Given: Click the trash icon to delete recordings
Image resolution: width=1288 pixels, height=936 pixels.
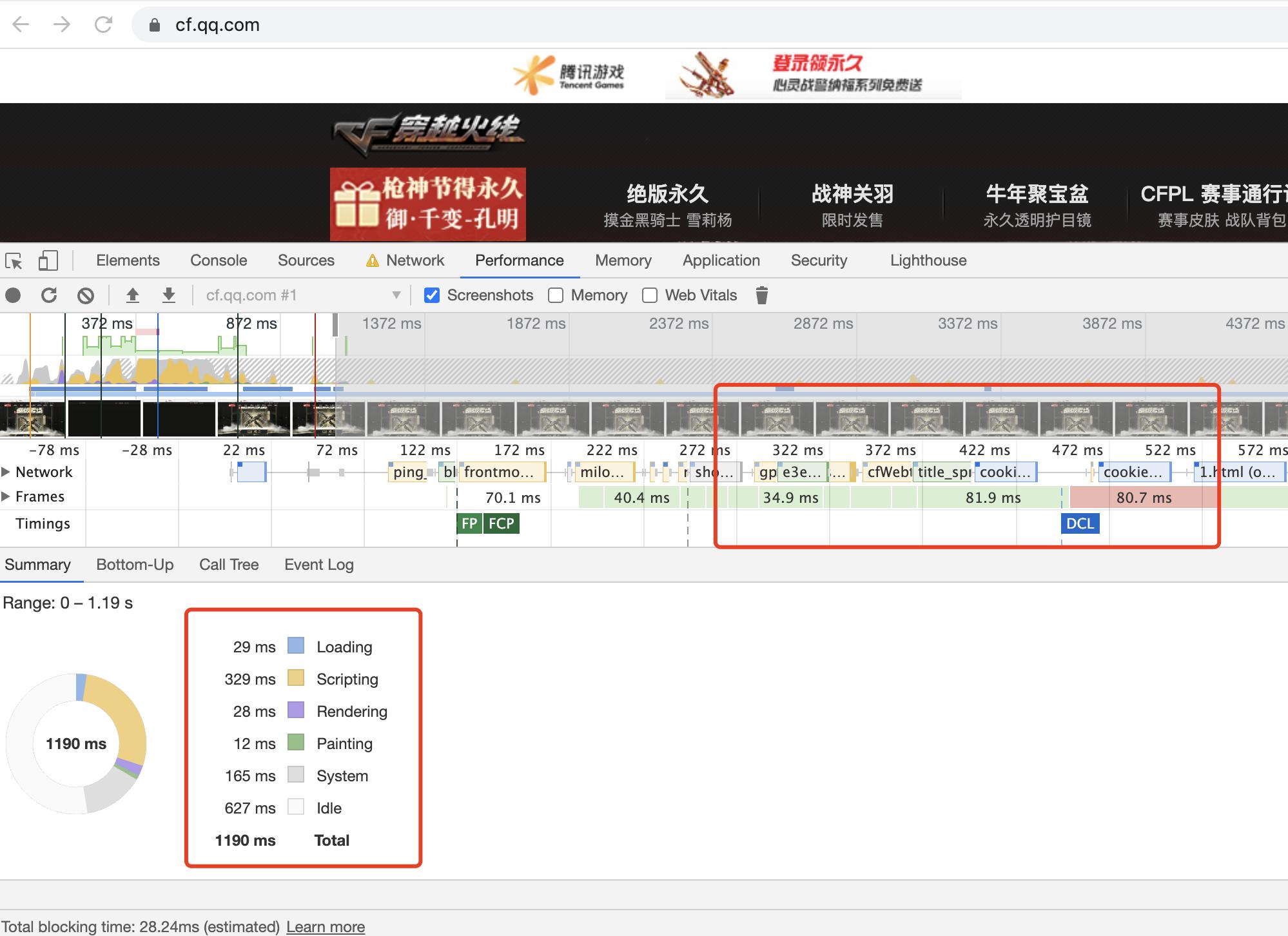Looking at the screenshot, I should click(762, 295).
